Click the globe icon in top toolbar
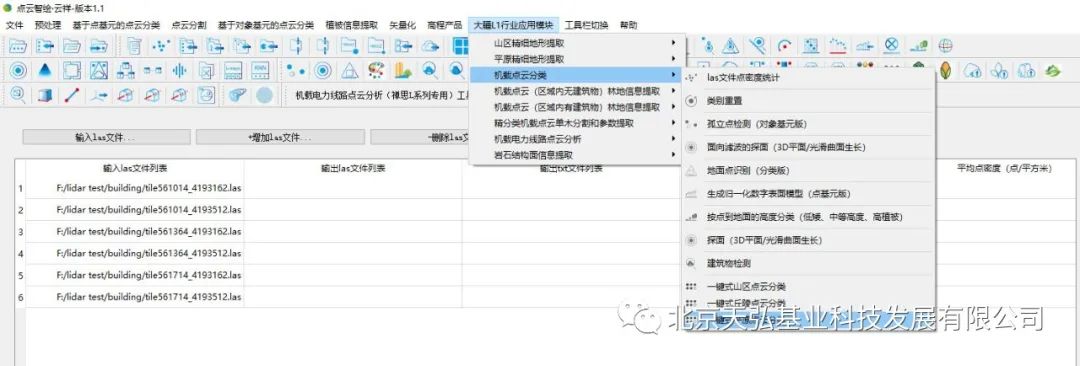The image size is (1080, 366). [946, 46]
